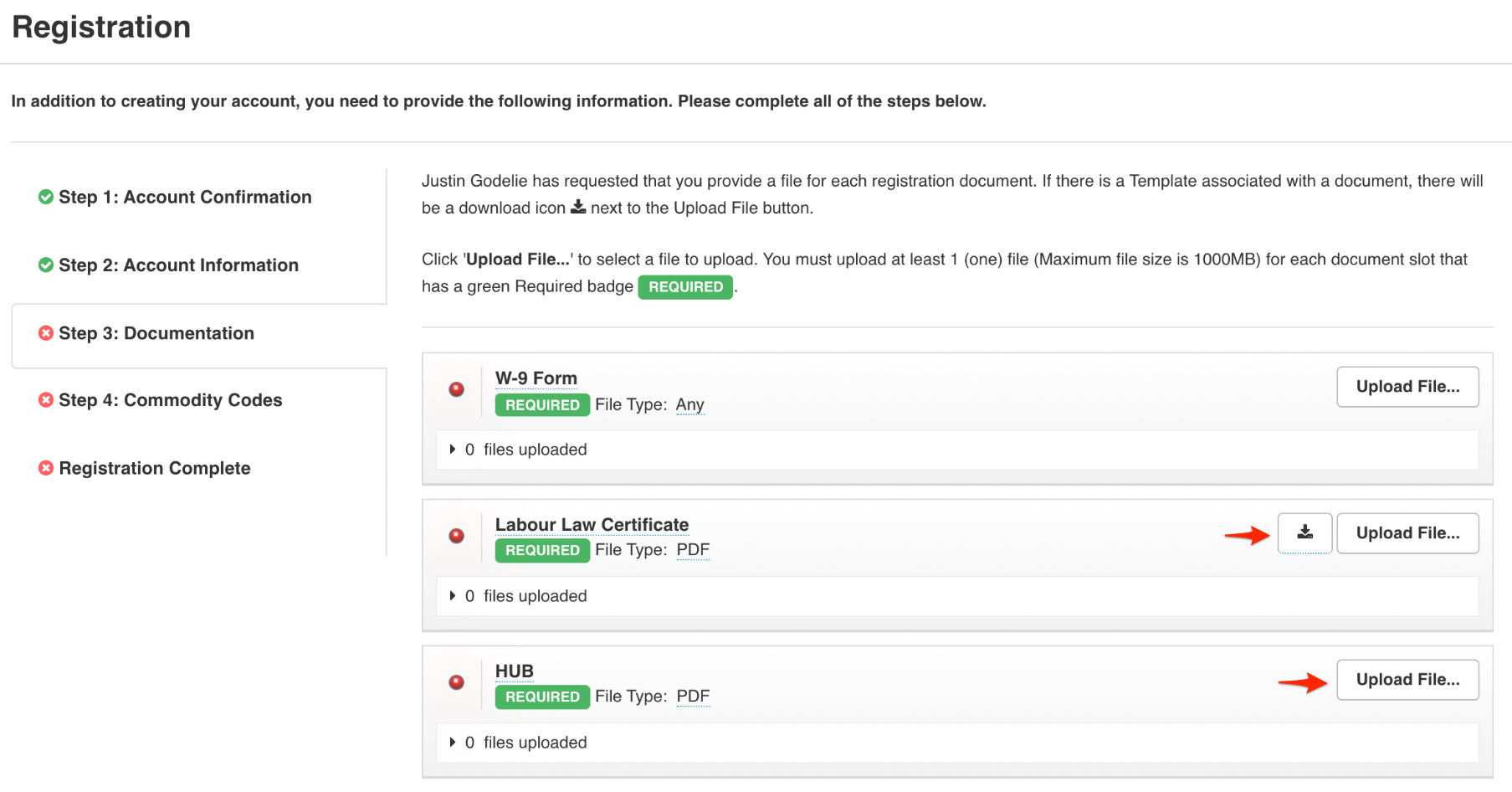This screenshot has height=792, width=1512.
Task: Click the HUB document title
Action: click(x=515, y=671)
